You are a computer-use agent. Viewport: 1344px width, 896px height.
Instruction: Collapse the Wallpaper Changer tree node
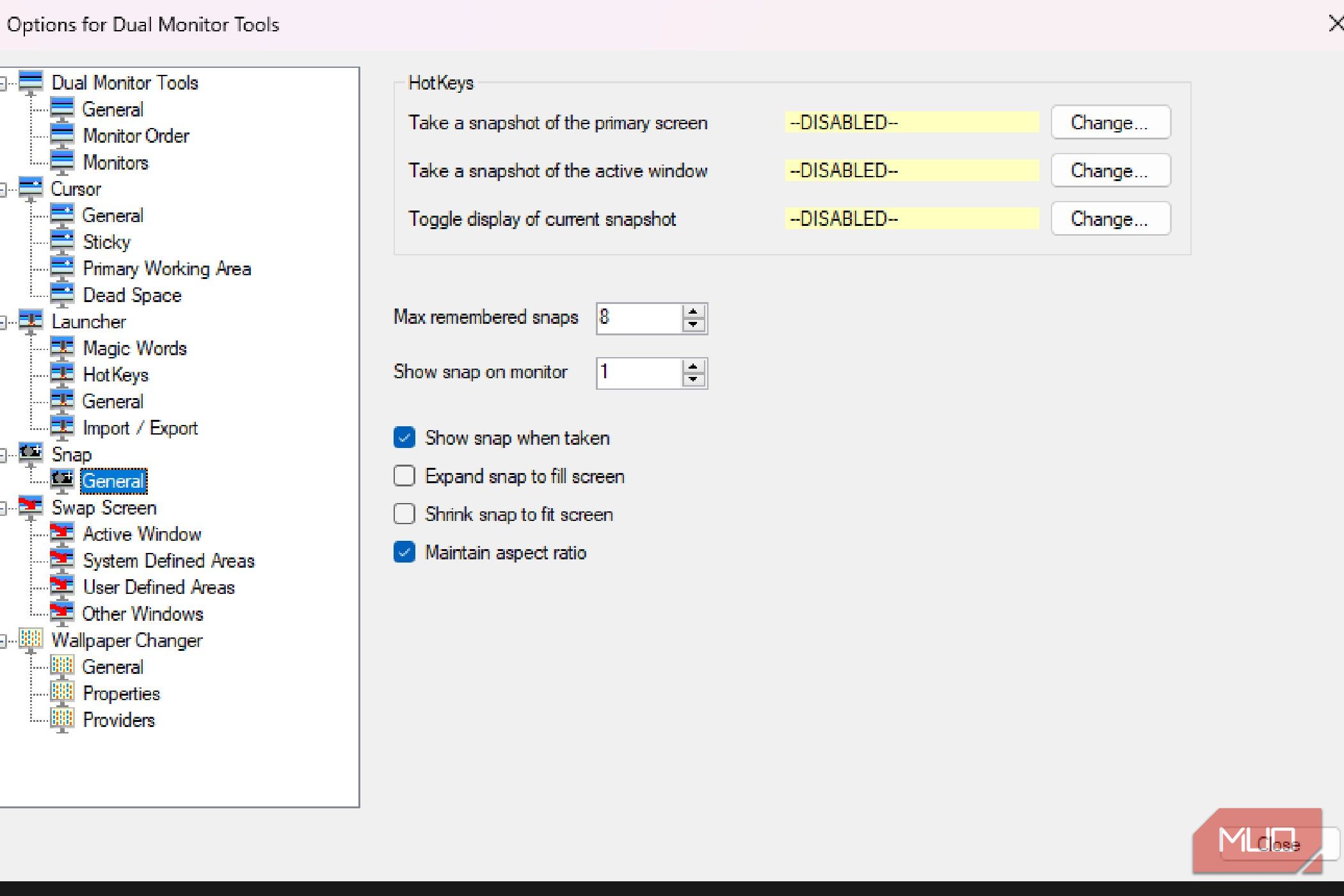(x=3, y=641)
